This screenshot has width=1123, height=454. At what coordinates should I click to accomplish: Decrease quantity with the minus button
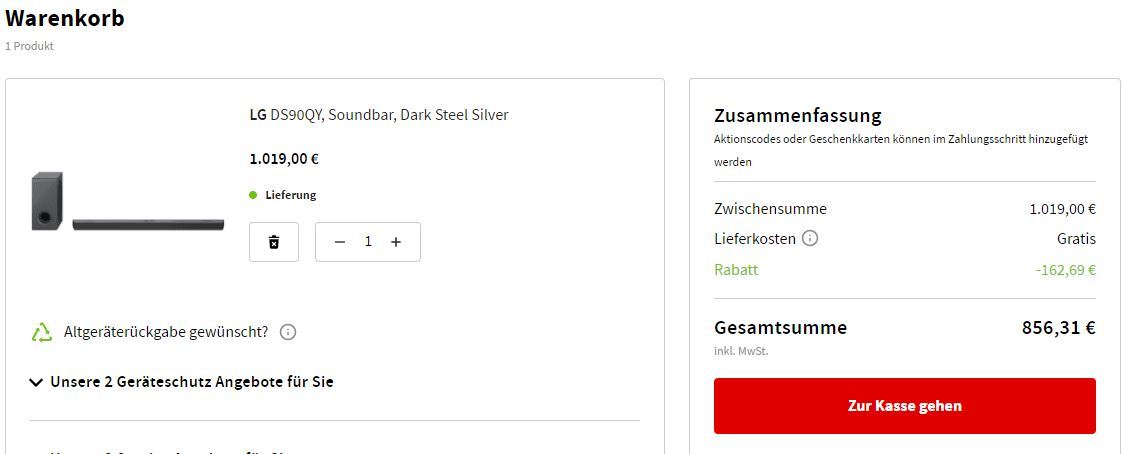(340, 242)
